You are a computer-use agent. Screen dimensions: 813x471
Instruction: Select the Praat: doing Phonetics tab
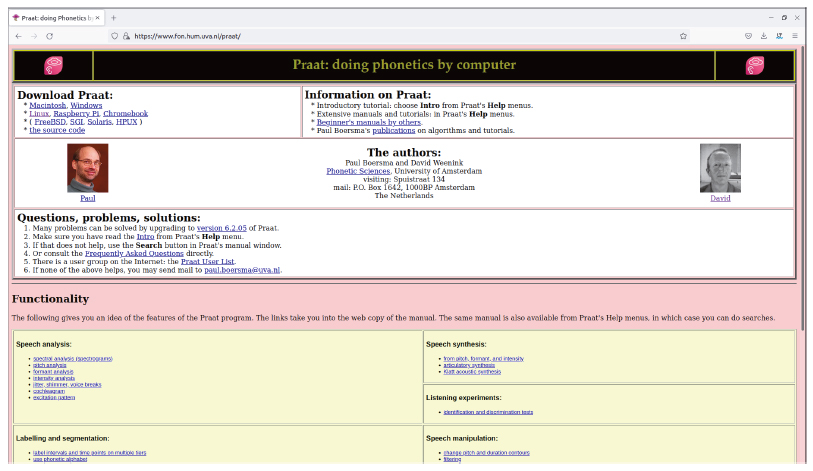[50, 17]
